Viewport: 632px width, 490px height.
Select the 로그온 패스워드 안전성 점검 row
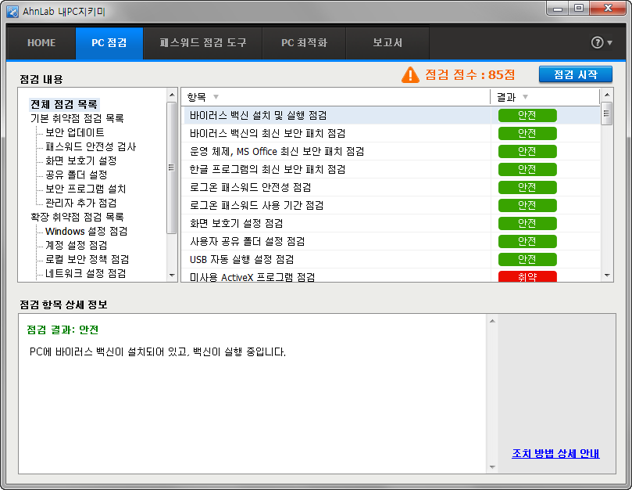pos(262,187)
